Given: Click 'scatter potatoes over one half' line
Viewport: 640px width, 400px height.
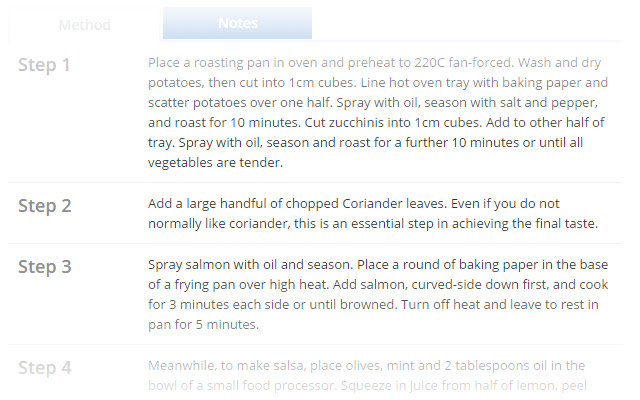Looking at the screenshot, I should click(x=240, y=102).
